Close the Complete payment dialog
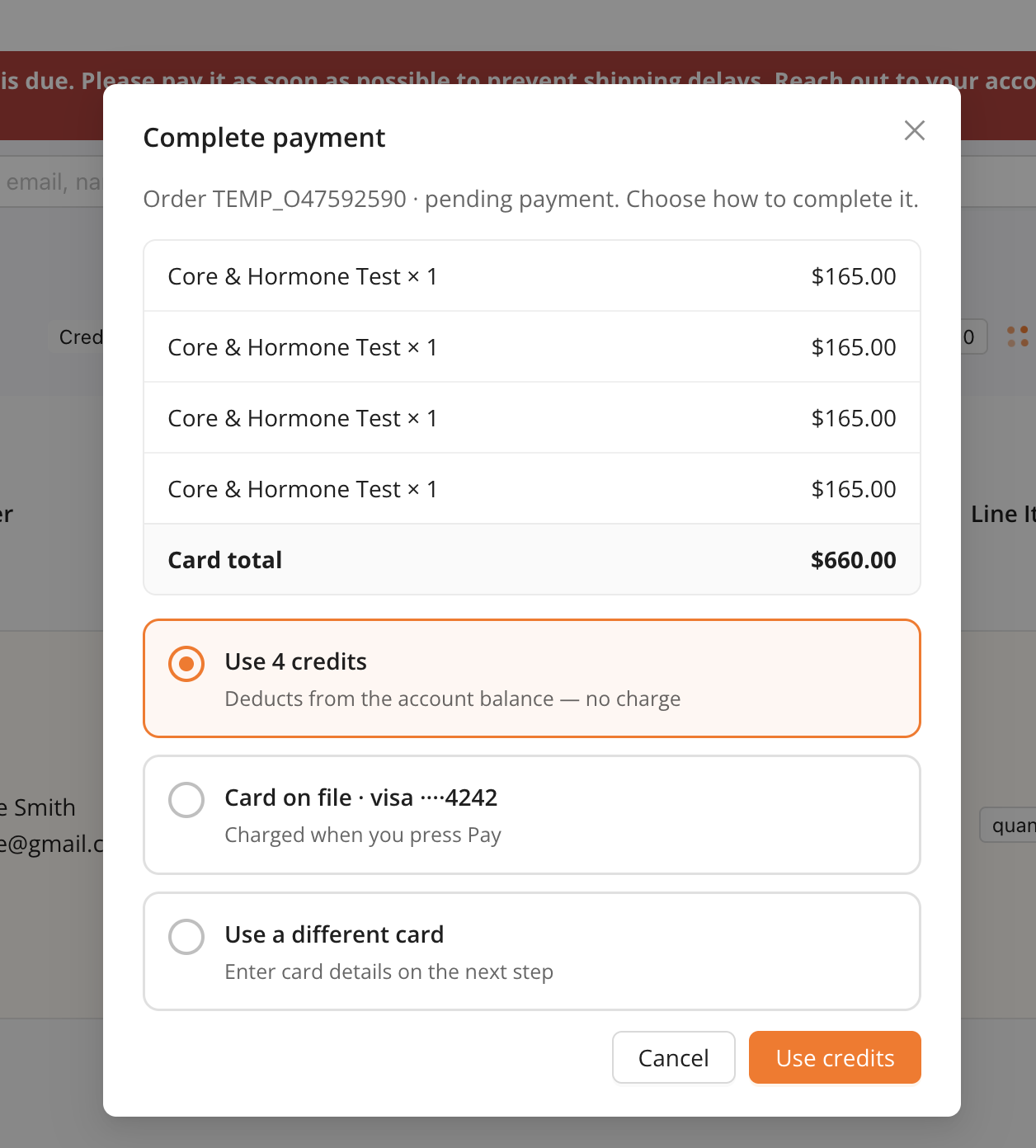1036x1148 pixels. pyautogui.click(x=914, y=130)
